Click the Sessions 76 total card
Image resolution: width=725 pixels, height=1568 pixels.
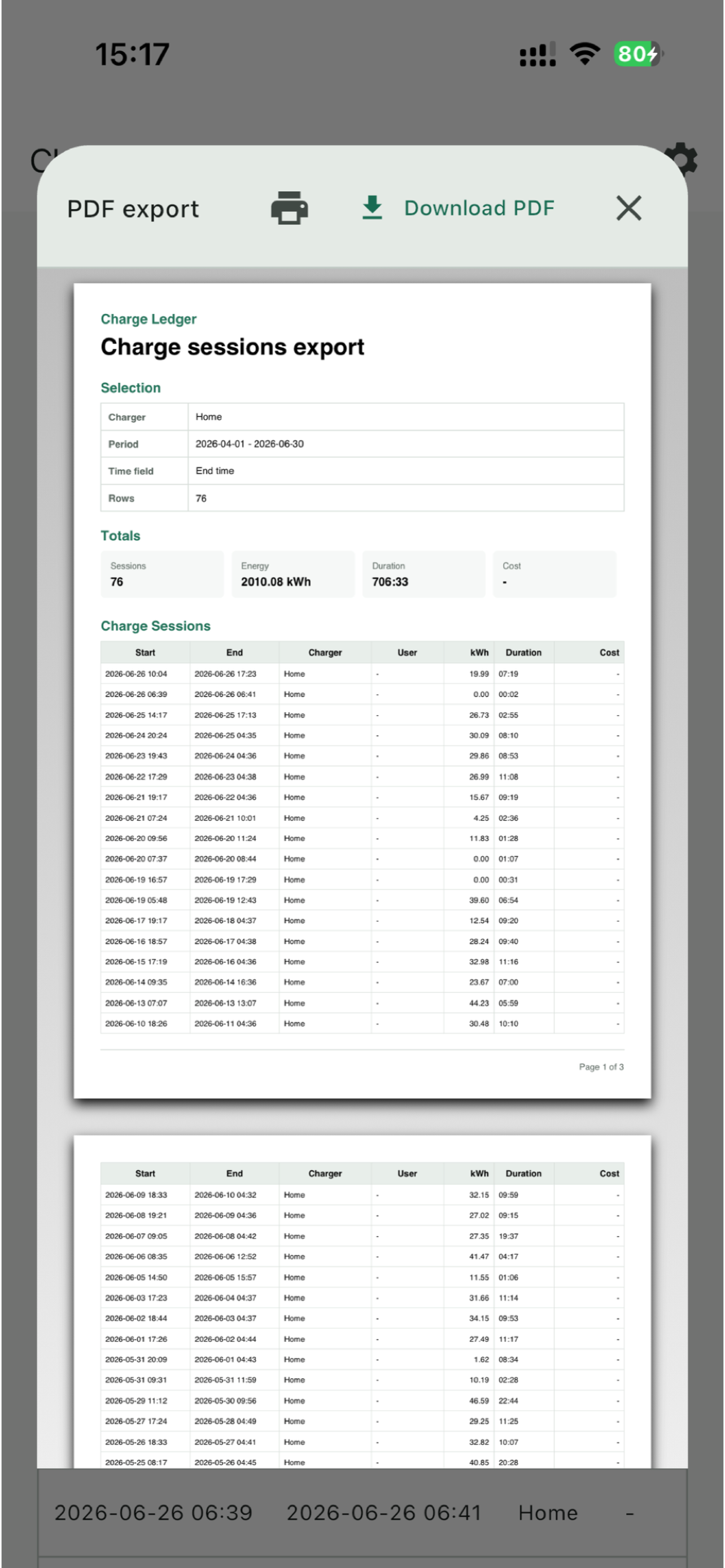point(162,574)
